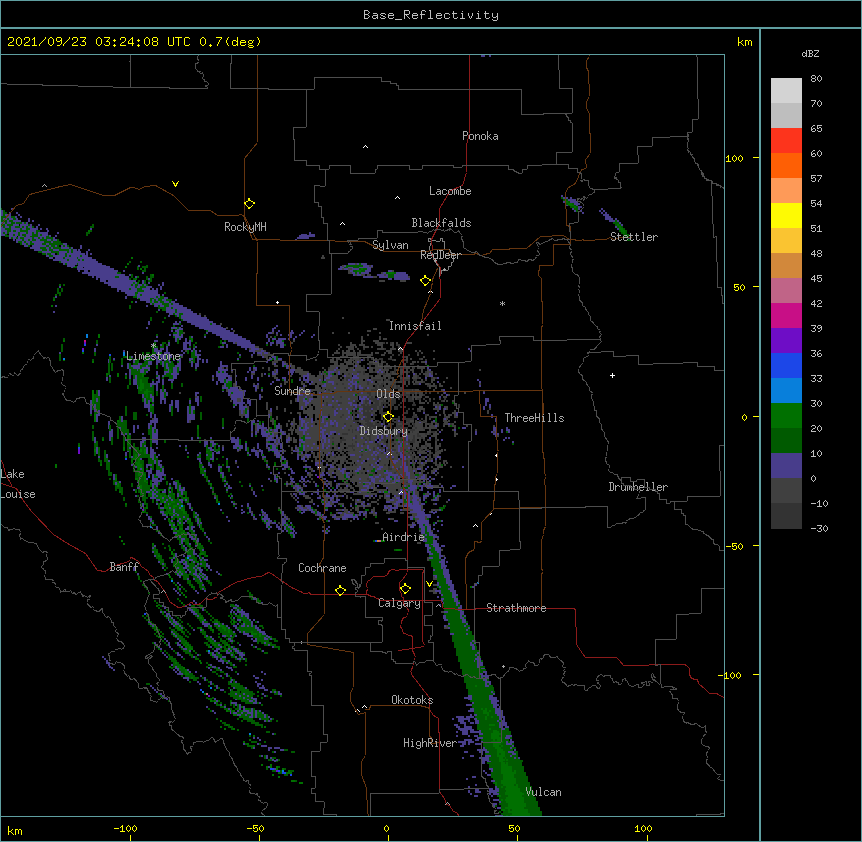
Task: Click the Drumheller town label
Action: click(638, 487)
